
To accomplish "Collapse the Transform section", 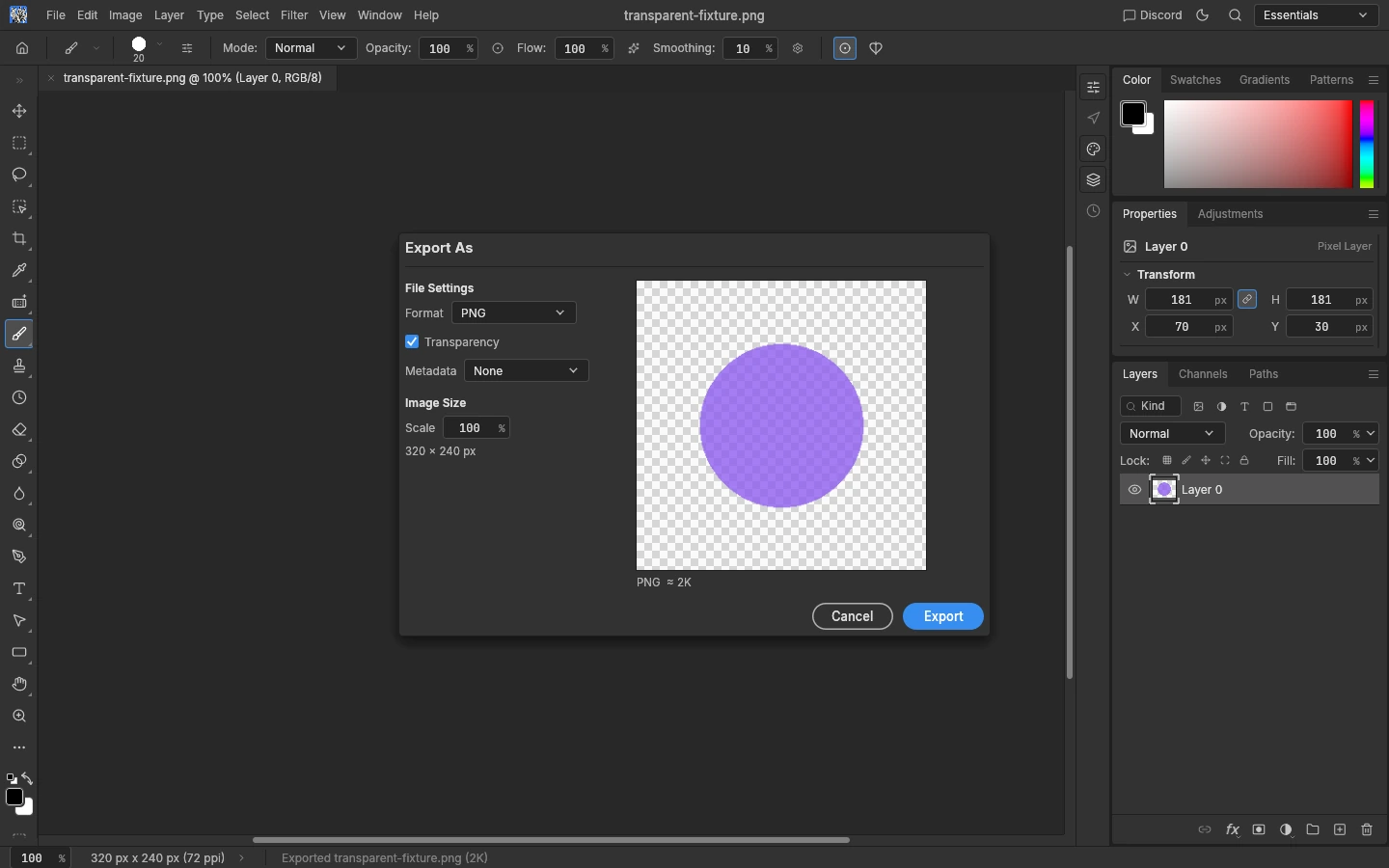I will [x=1127, y=275].
